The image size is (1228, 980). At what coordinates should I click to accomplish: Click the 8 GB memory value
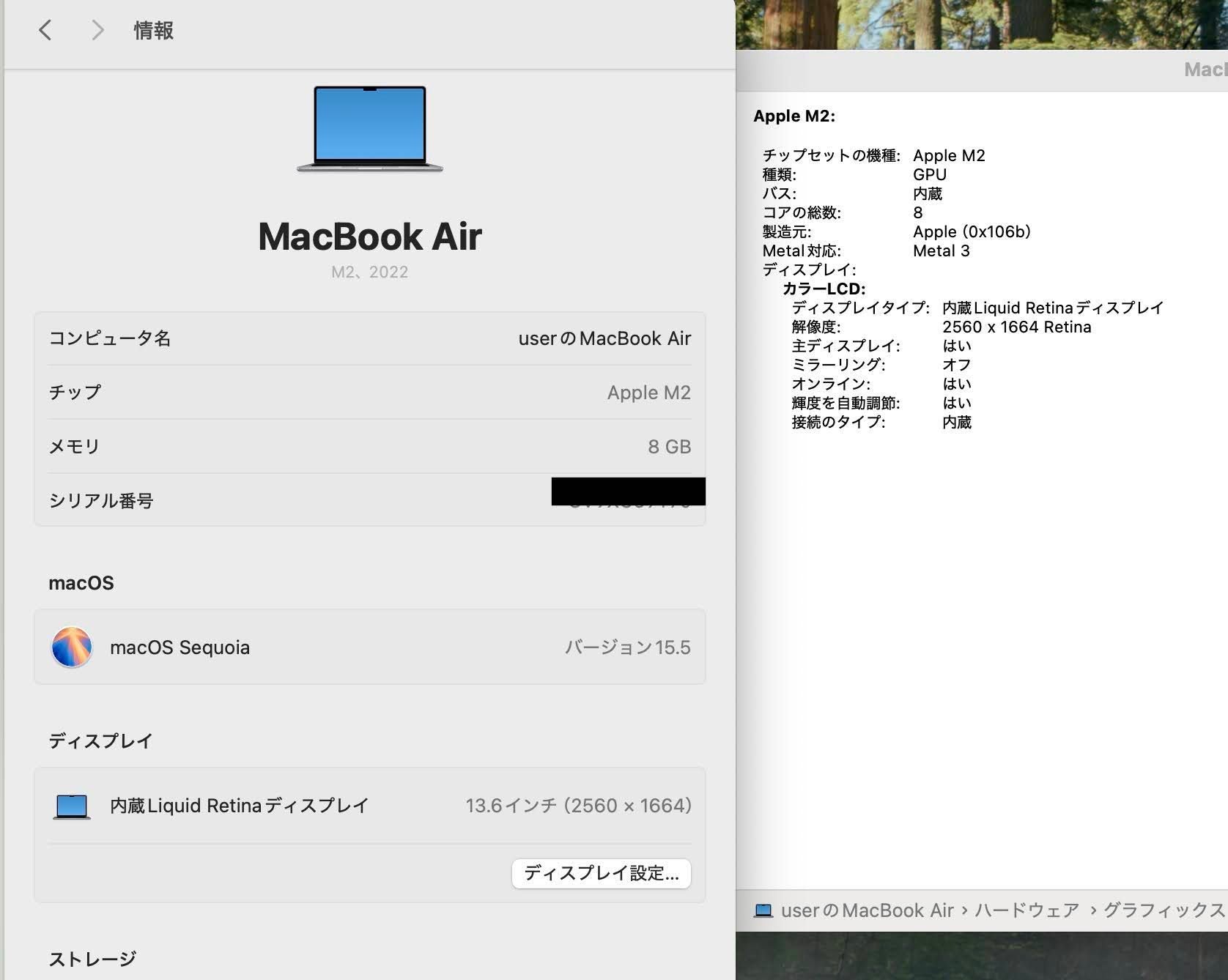click(x=669, y=447)
